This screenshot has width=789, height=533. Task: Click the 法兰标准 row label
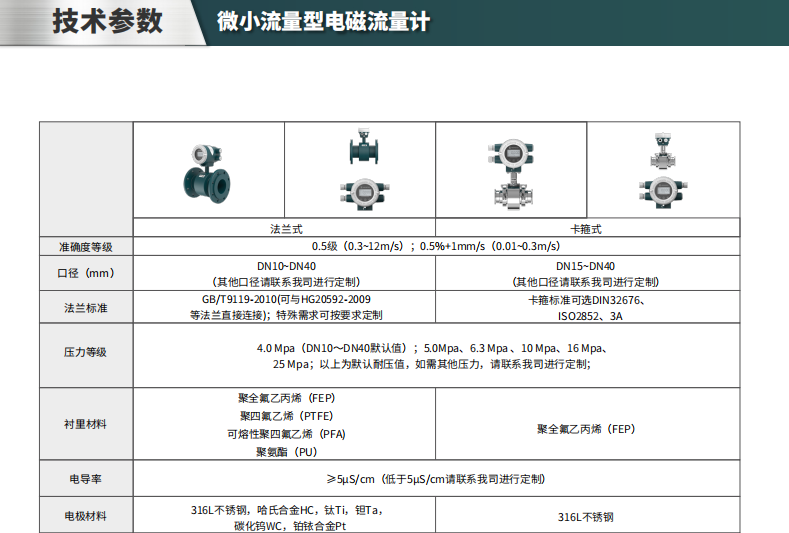click(86, 308)
